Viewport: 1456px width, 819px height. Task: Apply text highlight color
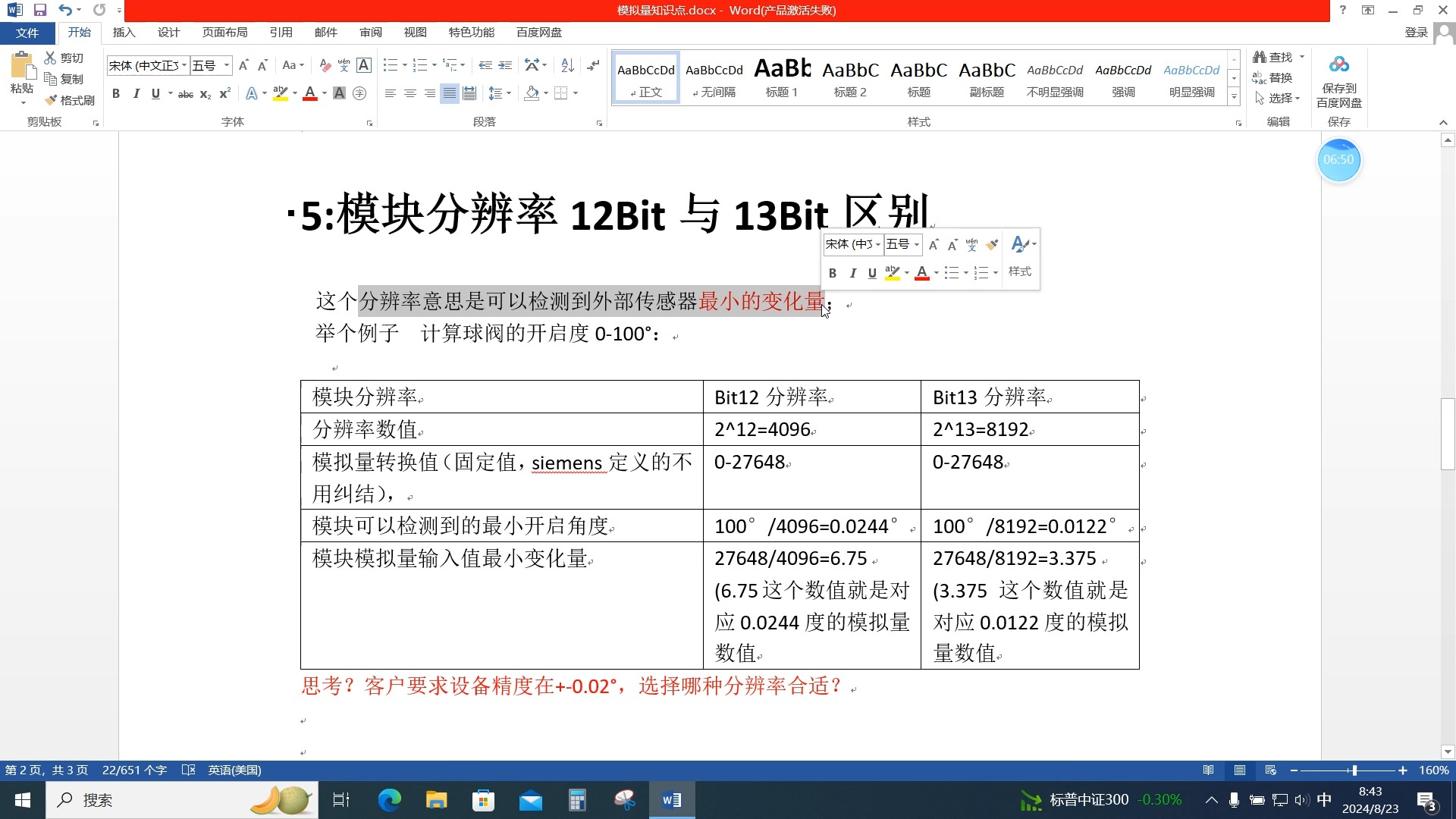click(x=280, y=93)
